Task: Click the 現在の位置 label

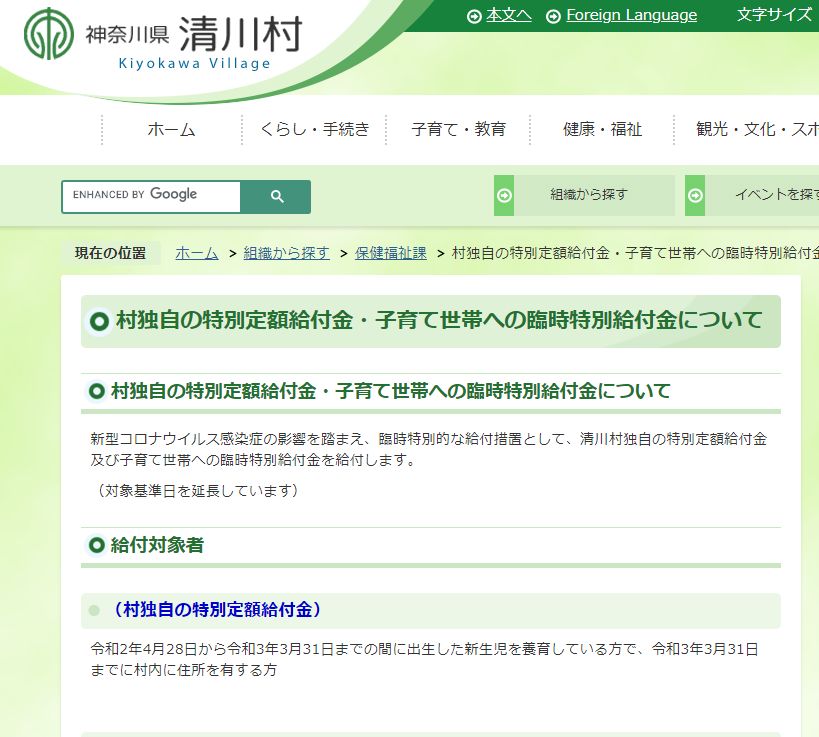Action: [110, 253]
